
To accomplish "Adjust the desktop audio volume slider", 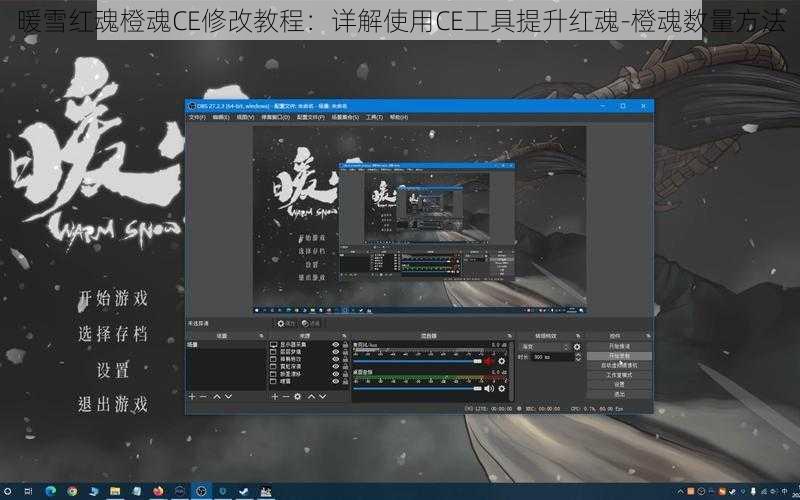I will tap(417, 388).
